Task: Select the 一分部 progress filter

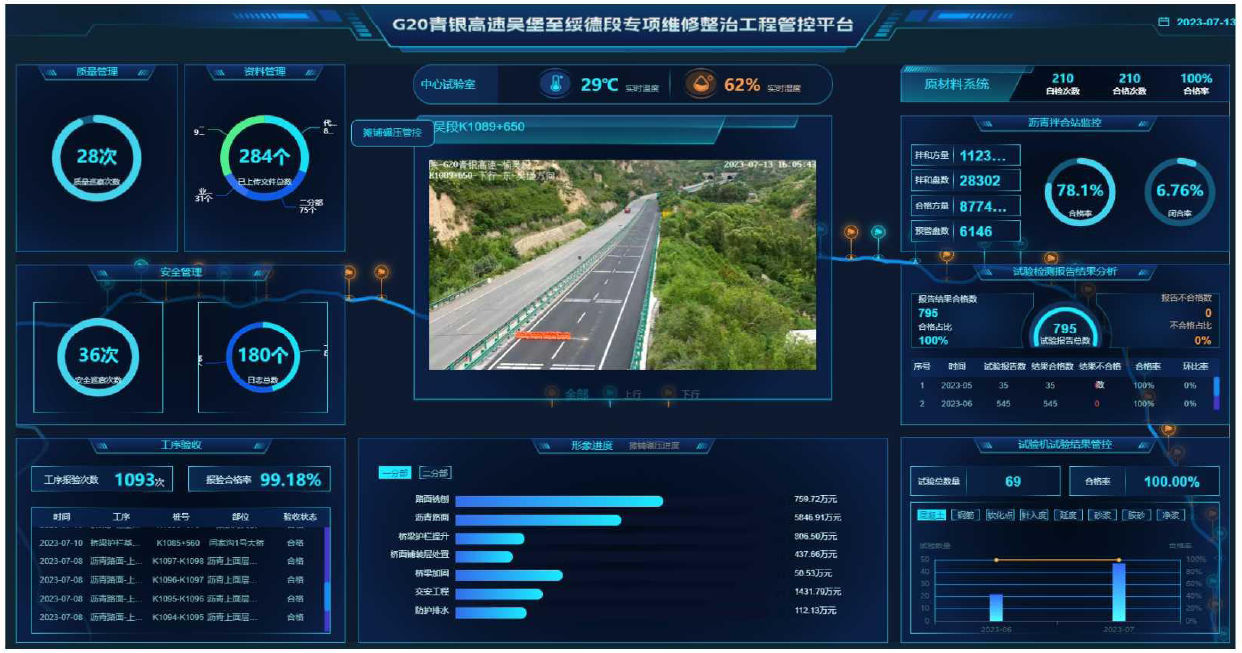Action: click(396, 473)
